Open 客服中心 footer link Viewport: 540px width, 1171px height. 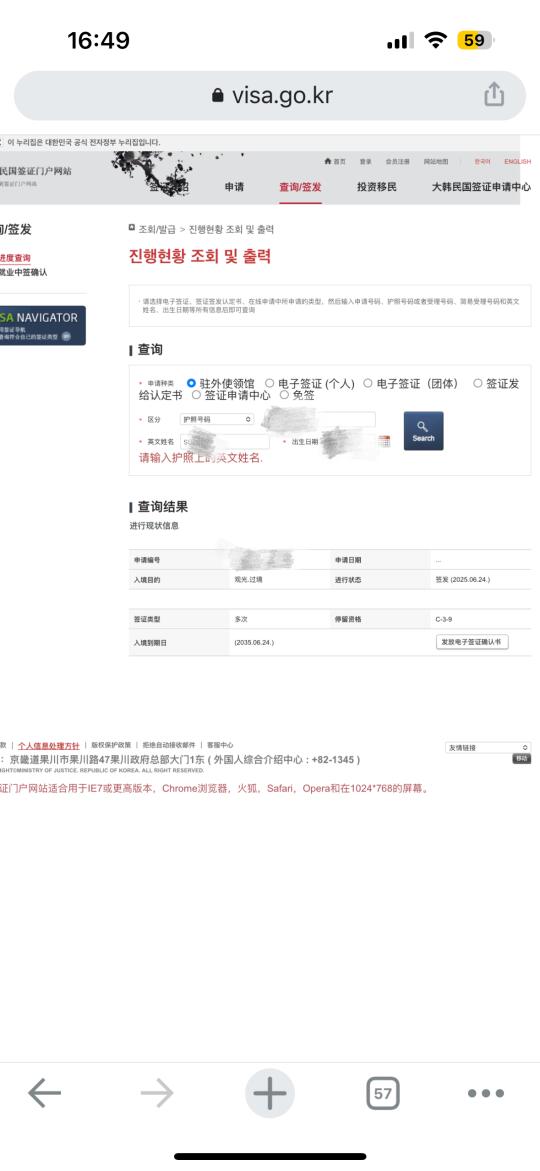[220, 745]
